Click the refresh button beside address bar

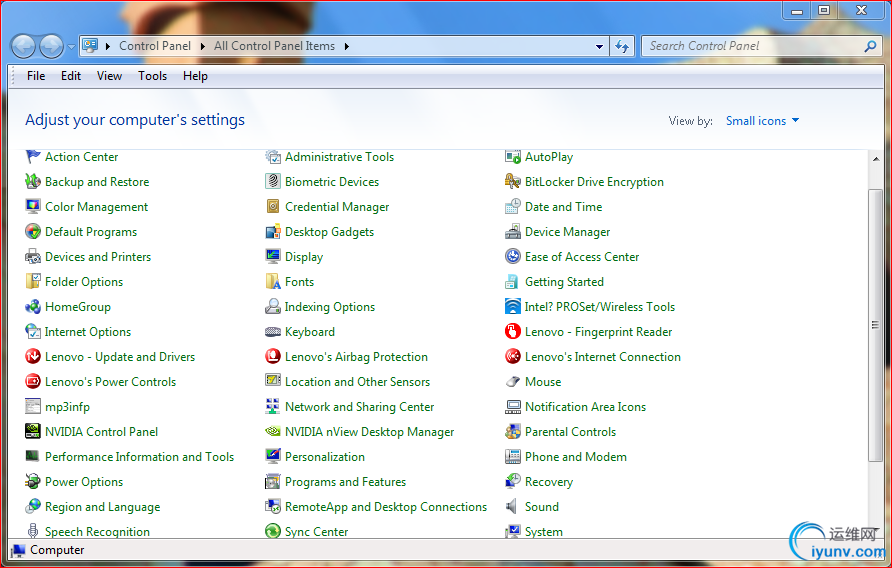click(622, 46)
